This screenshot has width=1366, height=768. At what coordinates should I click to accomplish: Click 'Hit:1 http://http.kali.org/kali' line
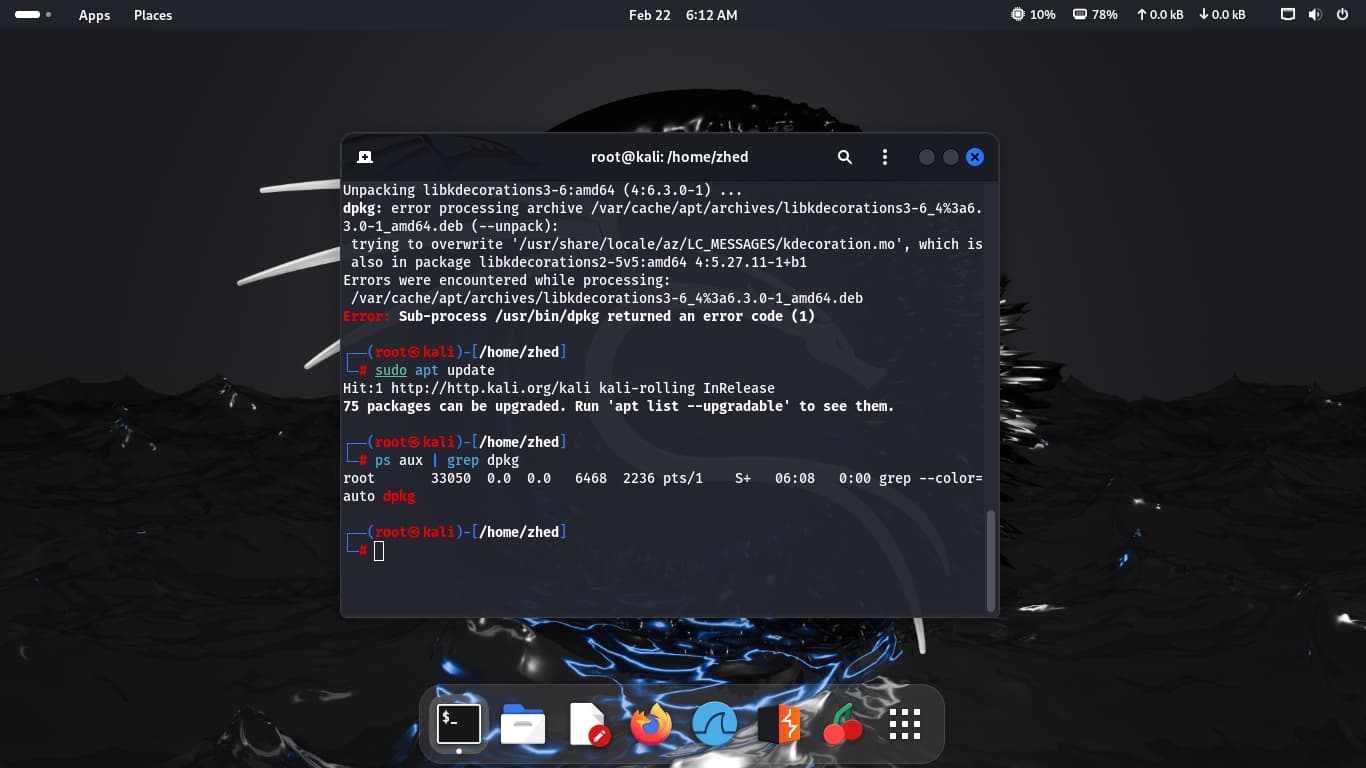[x=559, y=388]
